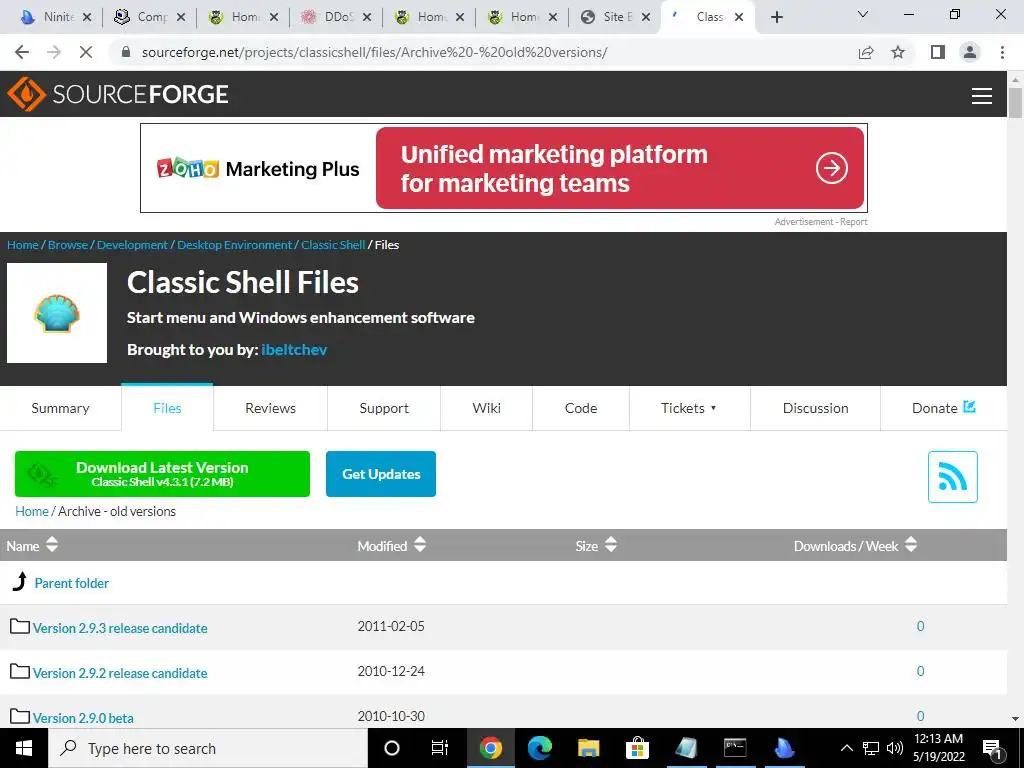Open the tab search chevron
The height and width of the screenshot is (768, 1024).
pos(863,14)
